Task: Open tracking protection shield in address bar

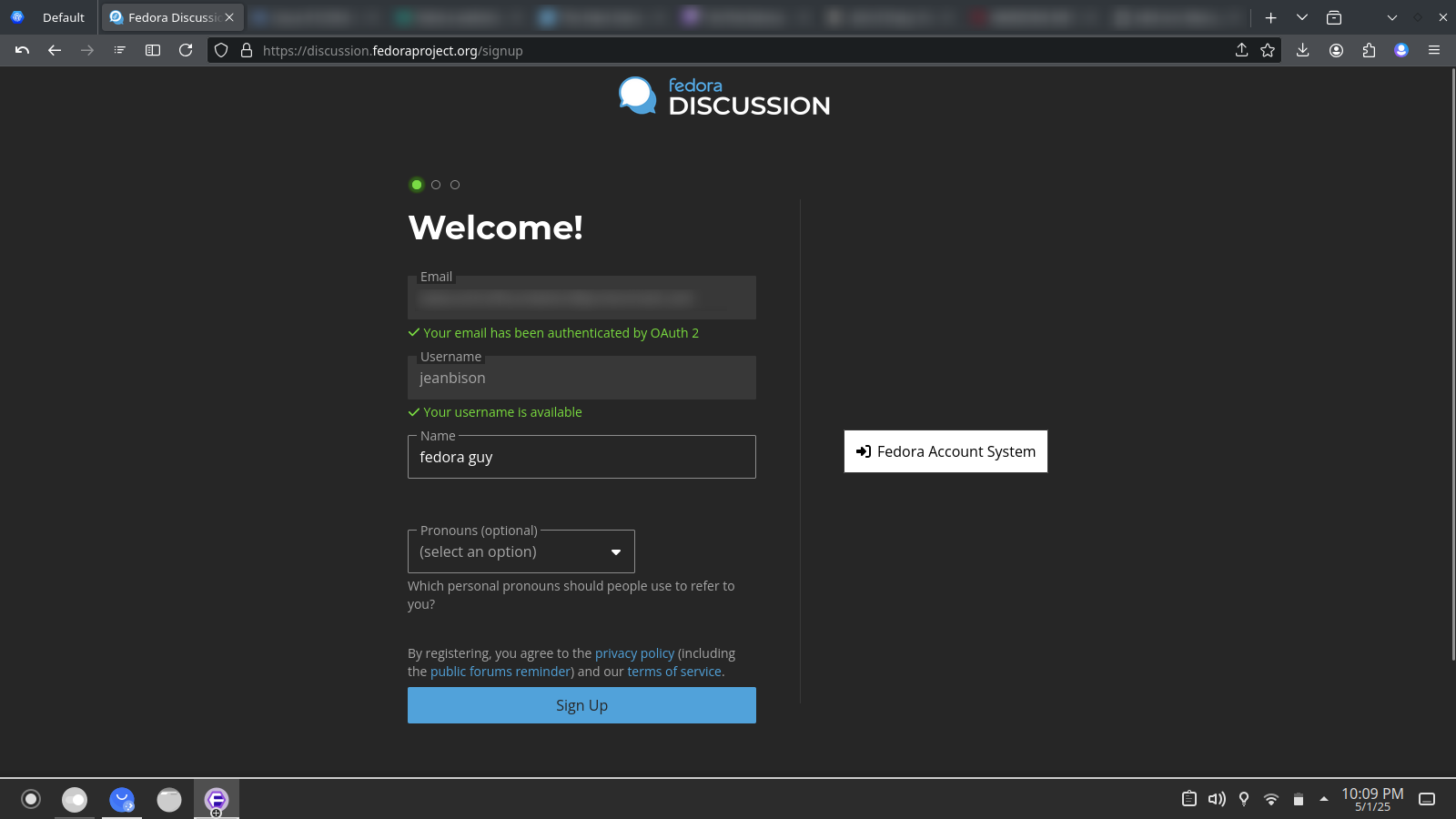Action: (x=221, y=51)
